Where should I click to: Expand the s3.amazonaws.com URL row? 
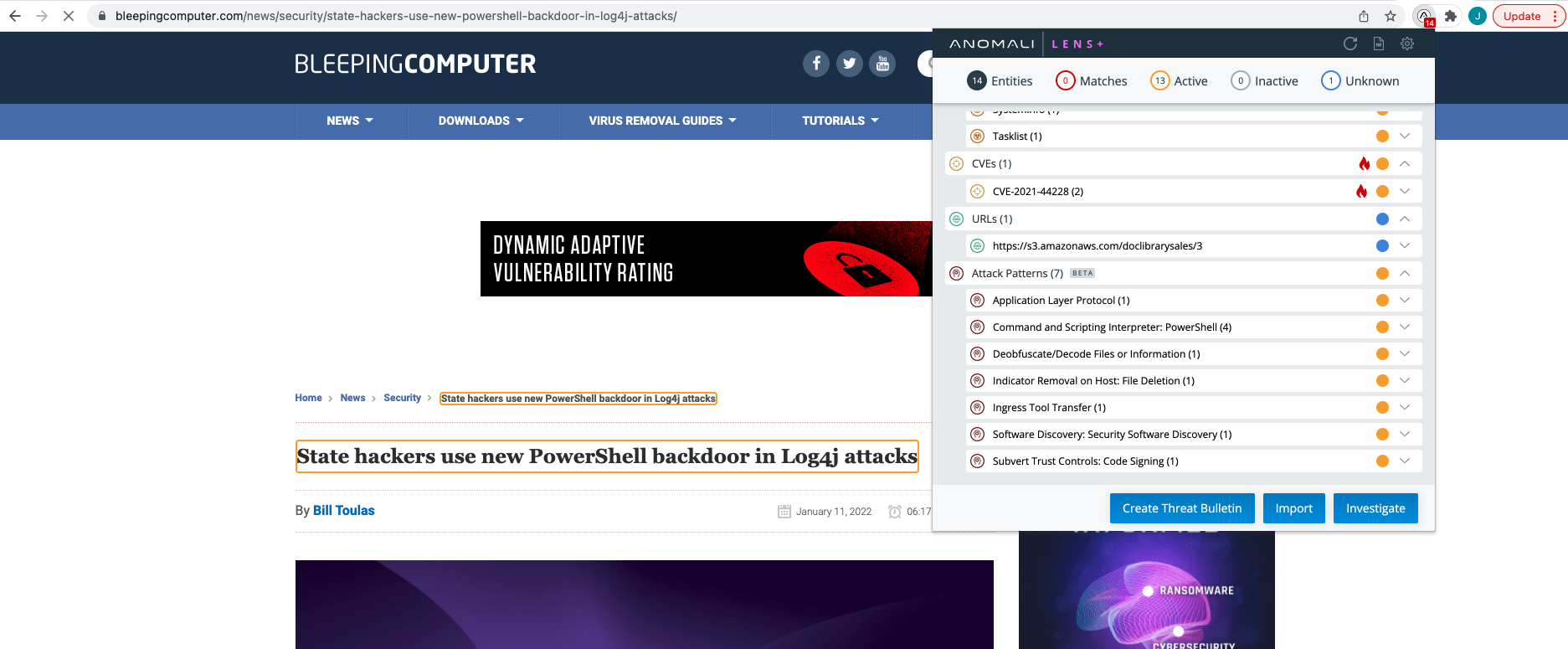tap(1405, 245)
